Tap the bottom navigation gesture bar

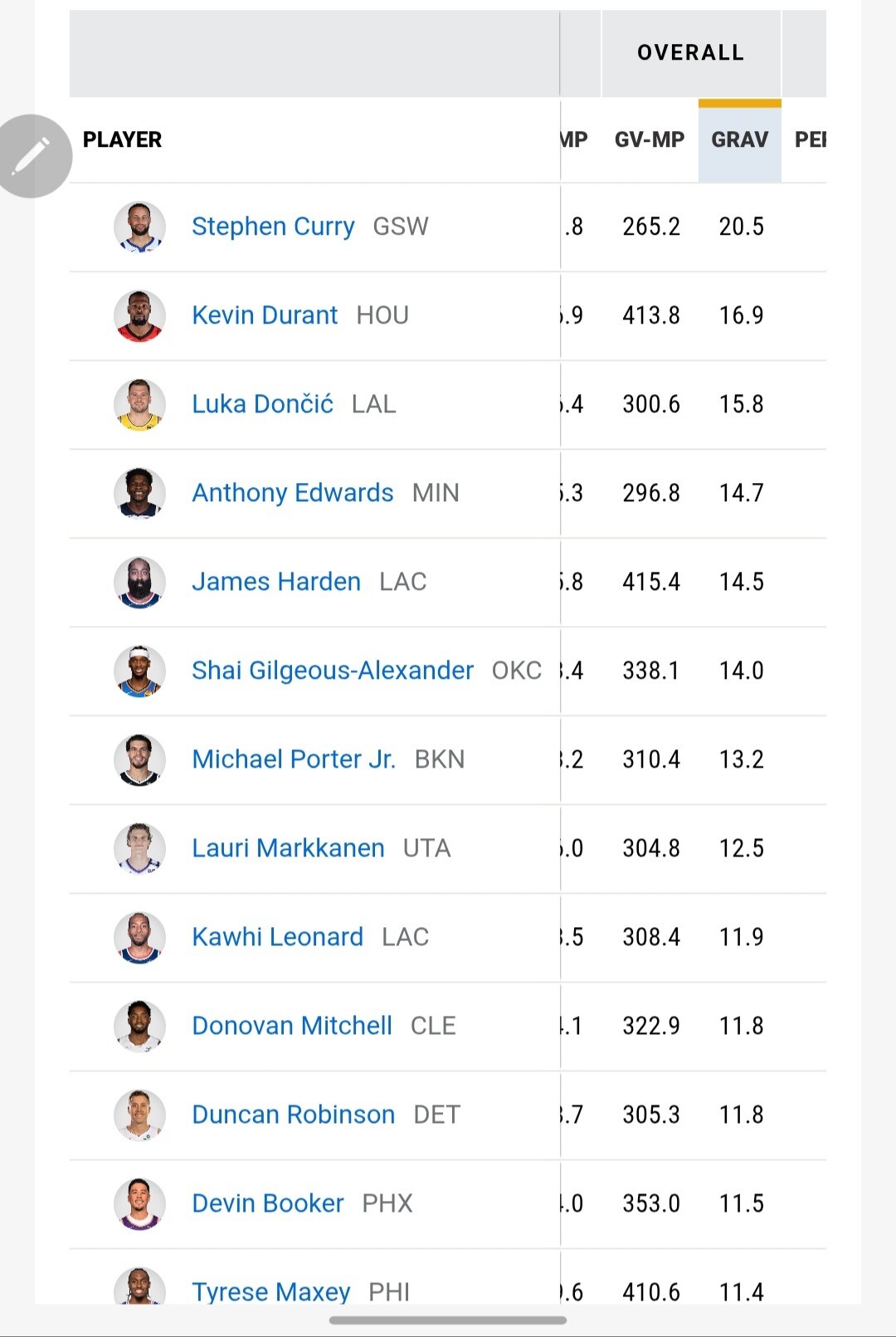(x=448, y=1320)
